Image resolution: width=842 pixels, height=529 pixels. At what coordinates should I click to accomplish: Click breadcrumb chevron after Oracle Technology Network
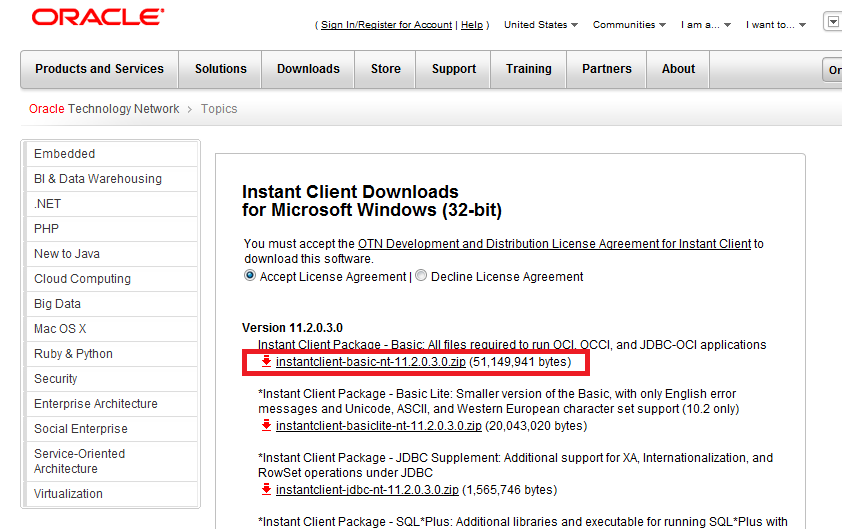(x=190, y=110)
